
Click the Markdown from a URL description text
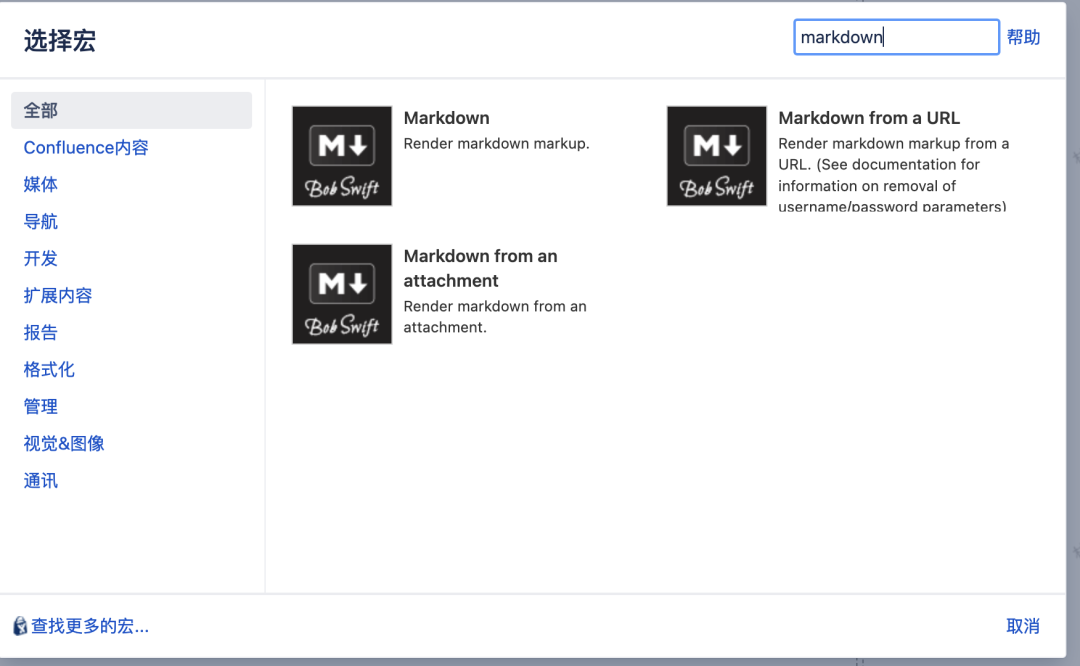[893, 175]
